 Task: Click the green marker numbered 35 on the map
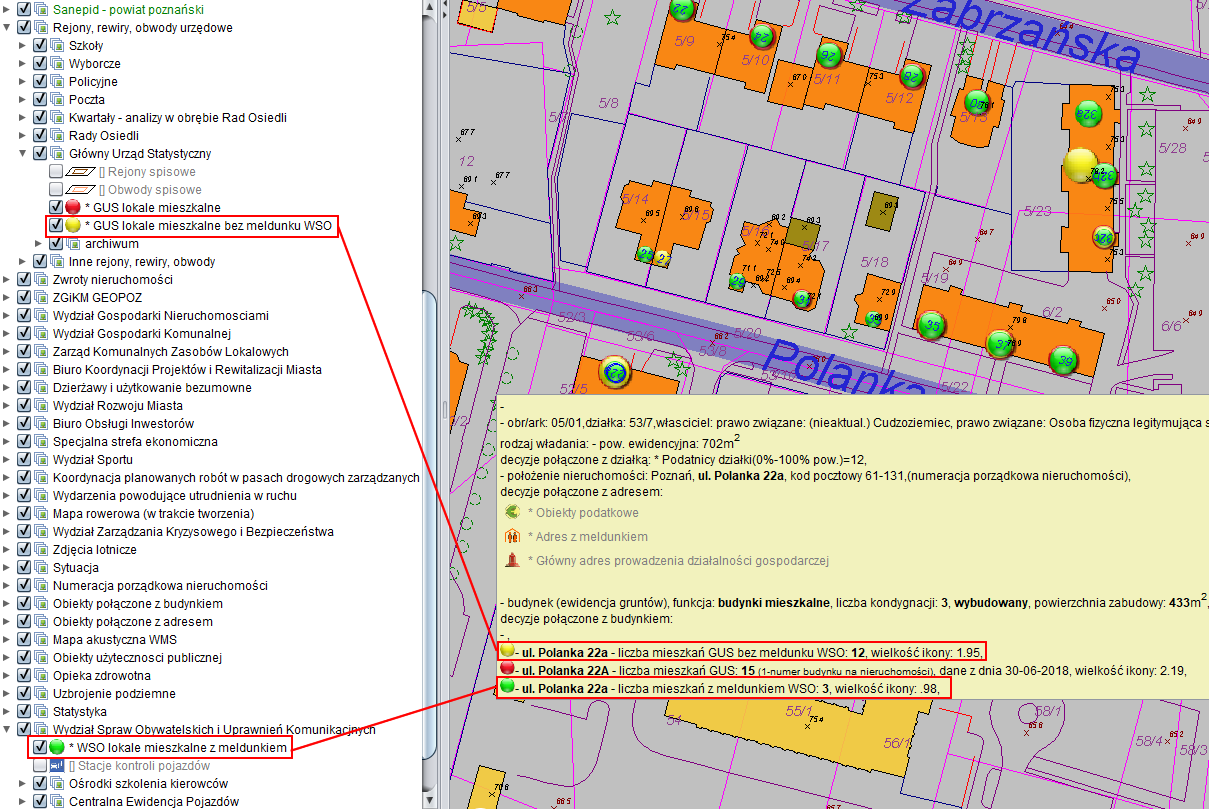pos(932,326)
